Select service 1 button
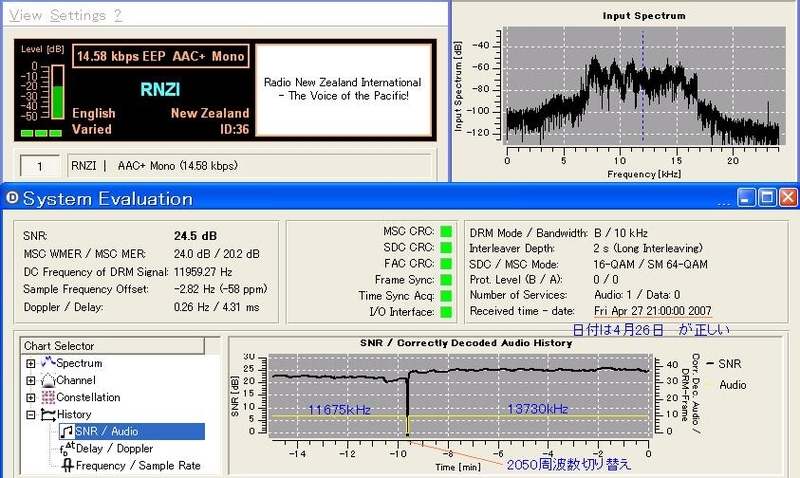 [40, 166]
